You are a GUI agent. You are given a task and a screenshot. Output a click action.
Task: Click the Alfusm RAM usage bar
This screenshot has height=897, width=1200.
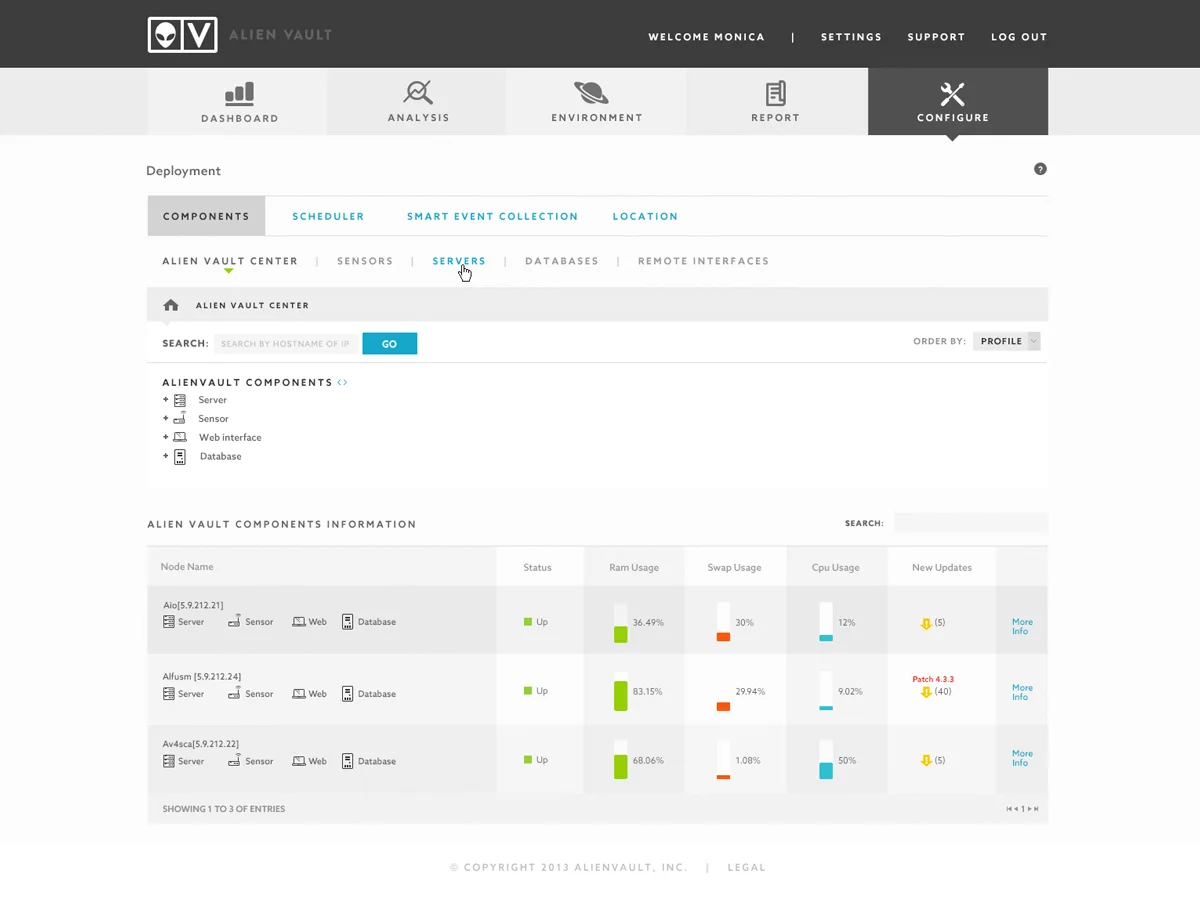click(620, 692)
